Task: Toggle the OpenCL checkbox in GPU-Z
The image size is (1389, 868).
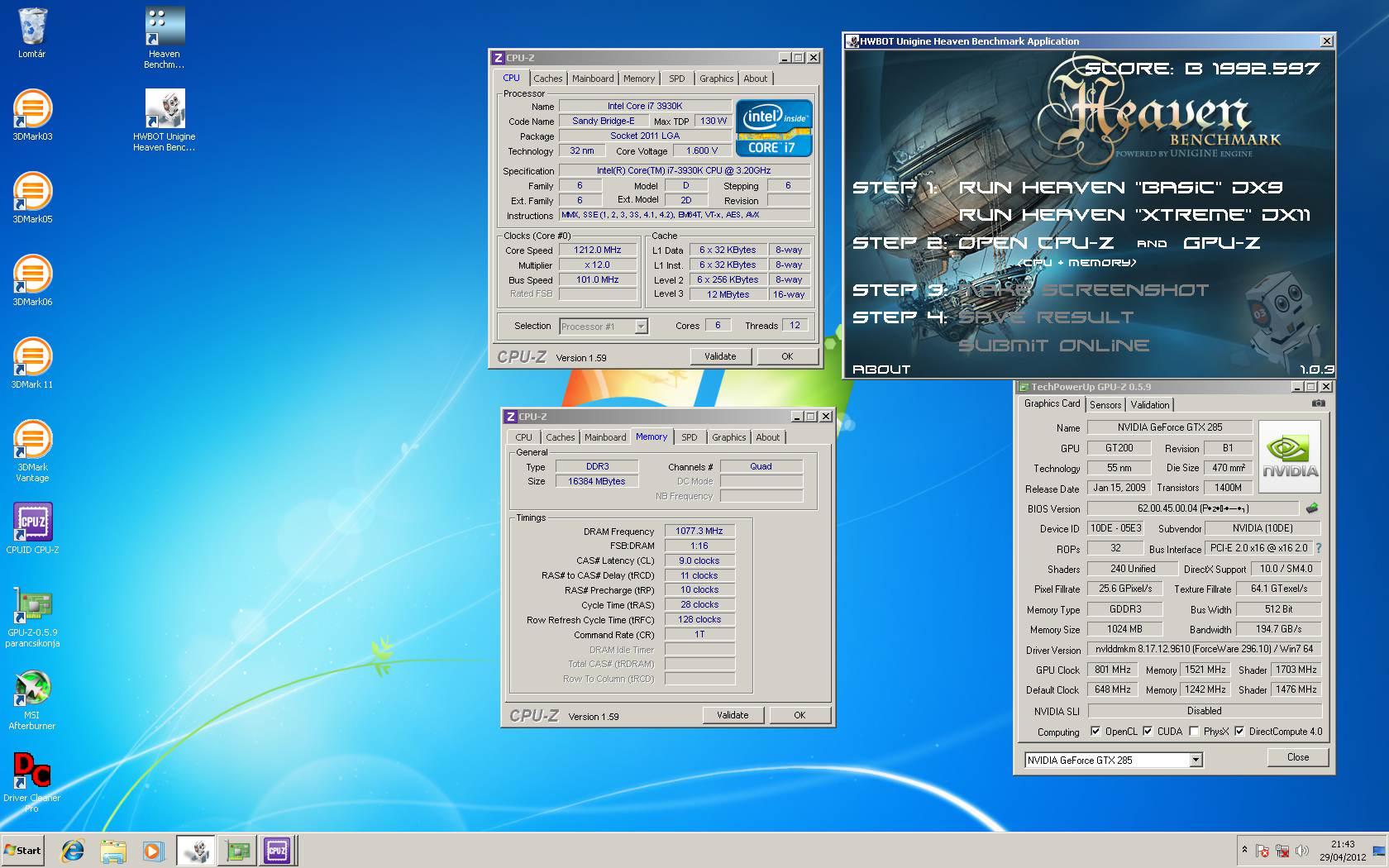Action: pos(1095,731)
